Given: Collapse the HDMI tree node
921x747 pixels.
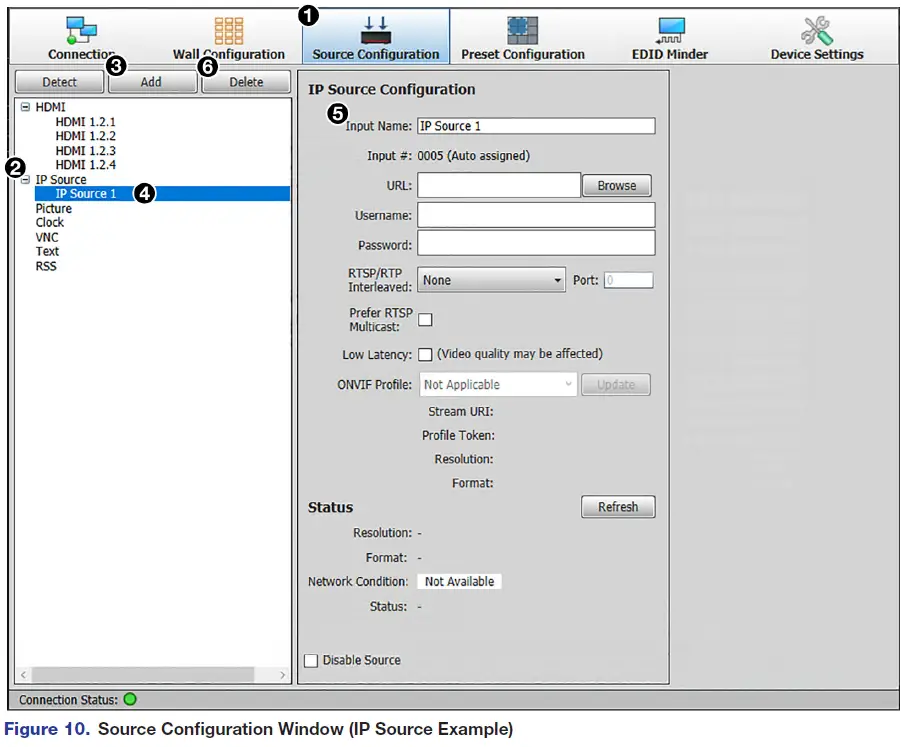Looking at the screenshot, I should coord(25,107).
